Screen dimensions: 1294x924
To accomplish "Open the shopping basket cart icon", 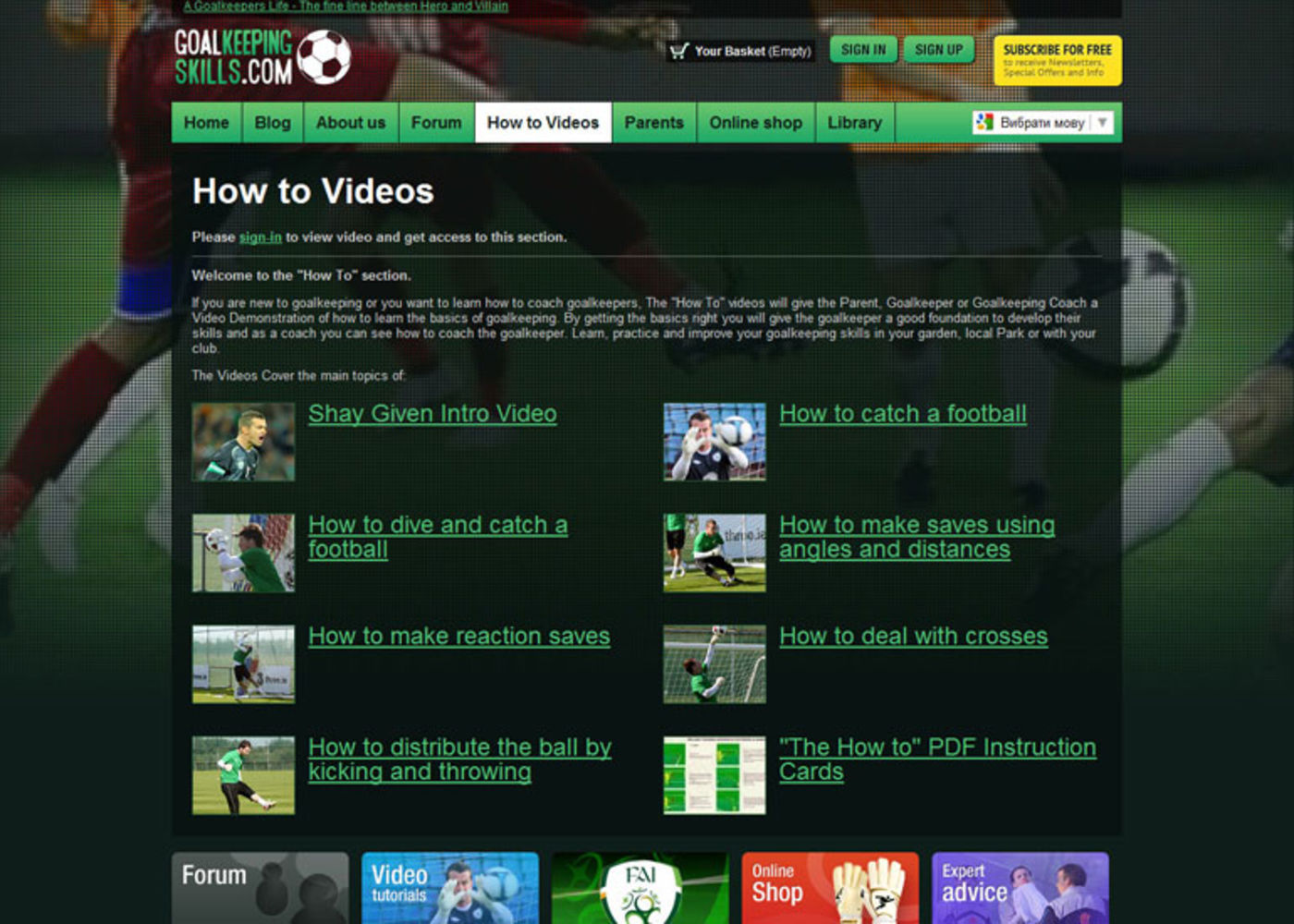I will 678,52.
